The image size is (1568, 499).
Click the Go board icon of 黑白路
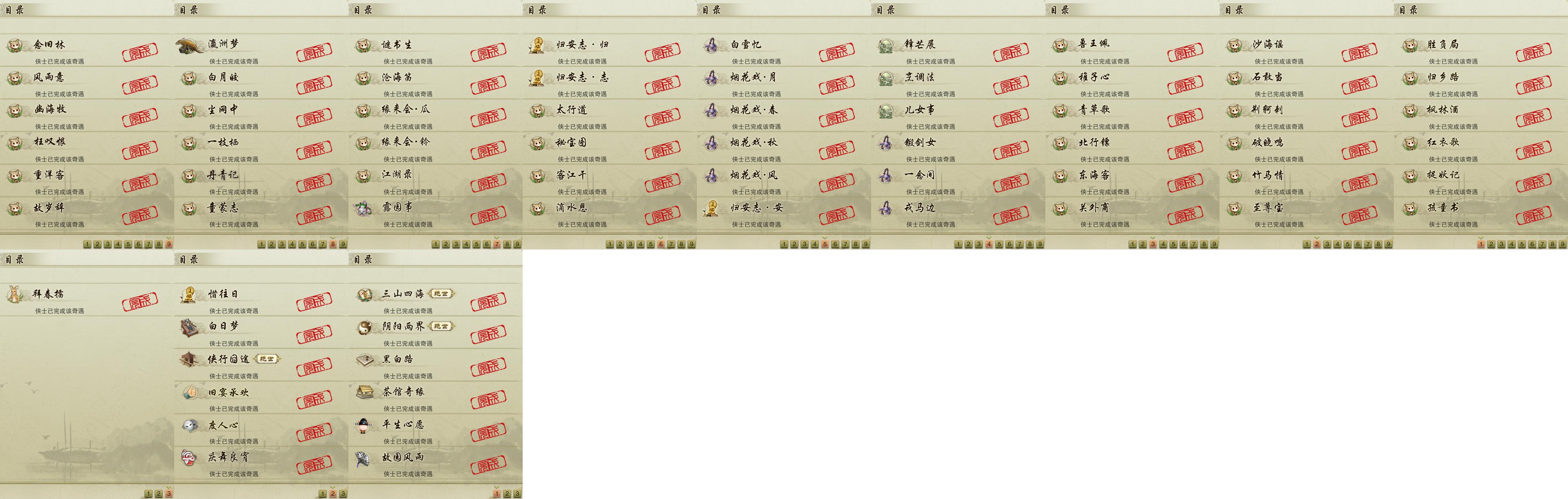click(x=364, y=360)
